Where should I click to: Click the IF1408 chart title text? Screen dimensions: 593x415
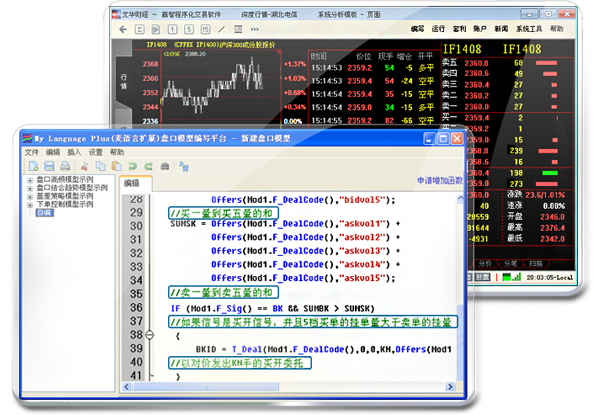tap(211, 45)
